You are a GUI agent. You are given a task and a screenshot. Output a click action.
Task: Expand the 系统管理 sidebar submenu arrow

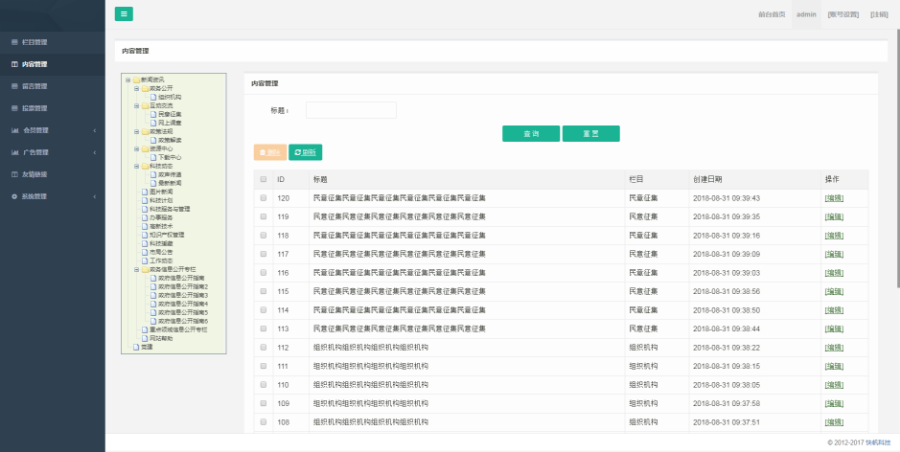click(x=95, y=196)
